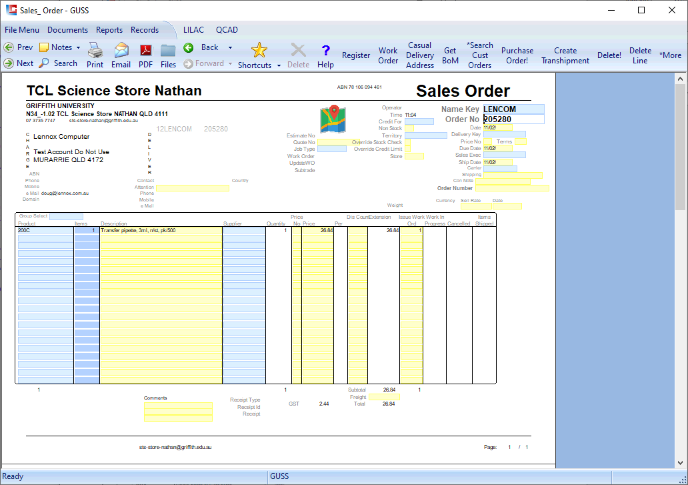The image size is (688, 485).
Task: Expand the Notes dropdown arrow
Action: coord(77,47)
